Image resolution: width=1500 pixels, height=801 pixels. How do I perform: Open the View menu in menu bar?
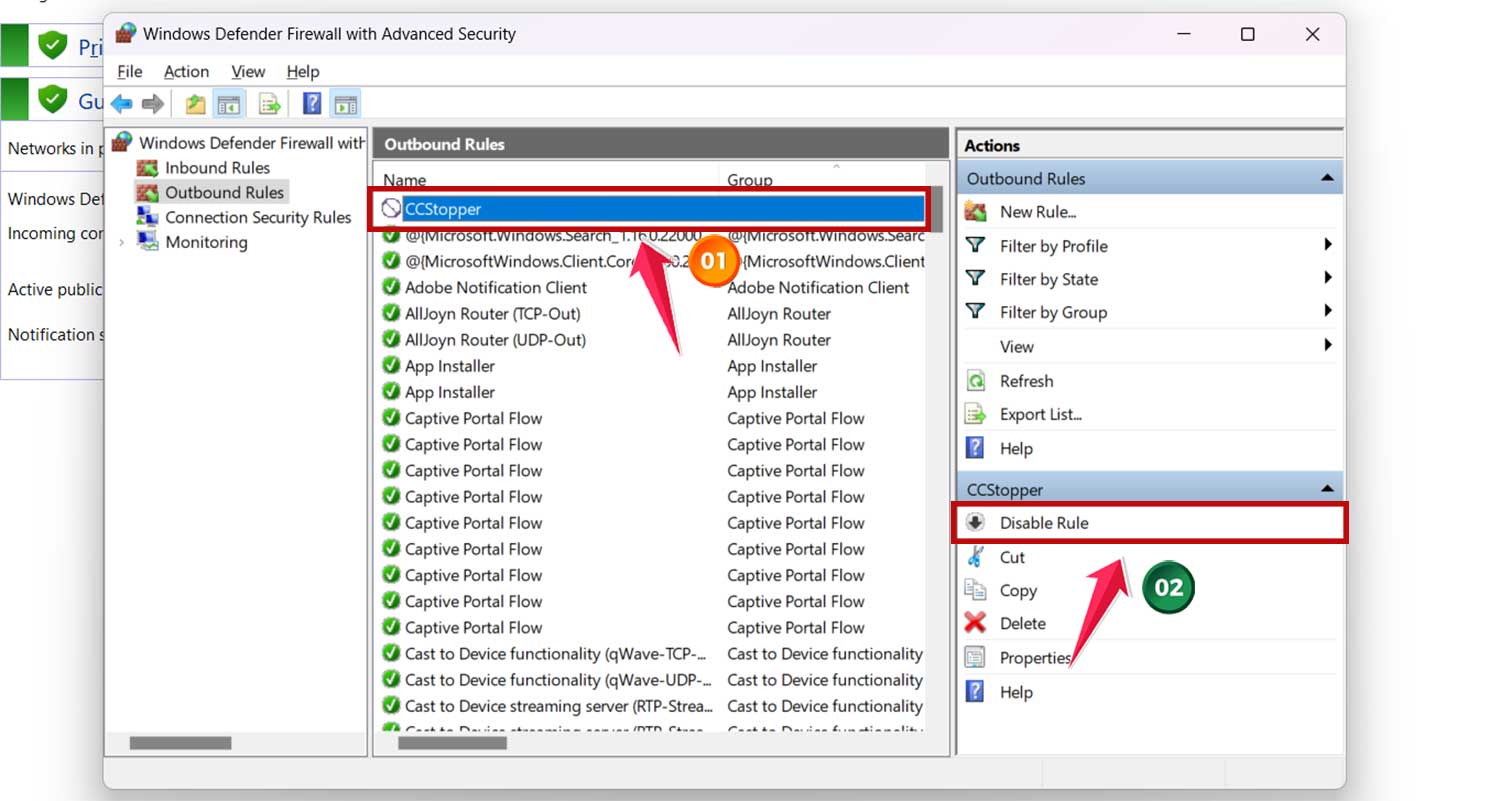248,71
